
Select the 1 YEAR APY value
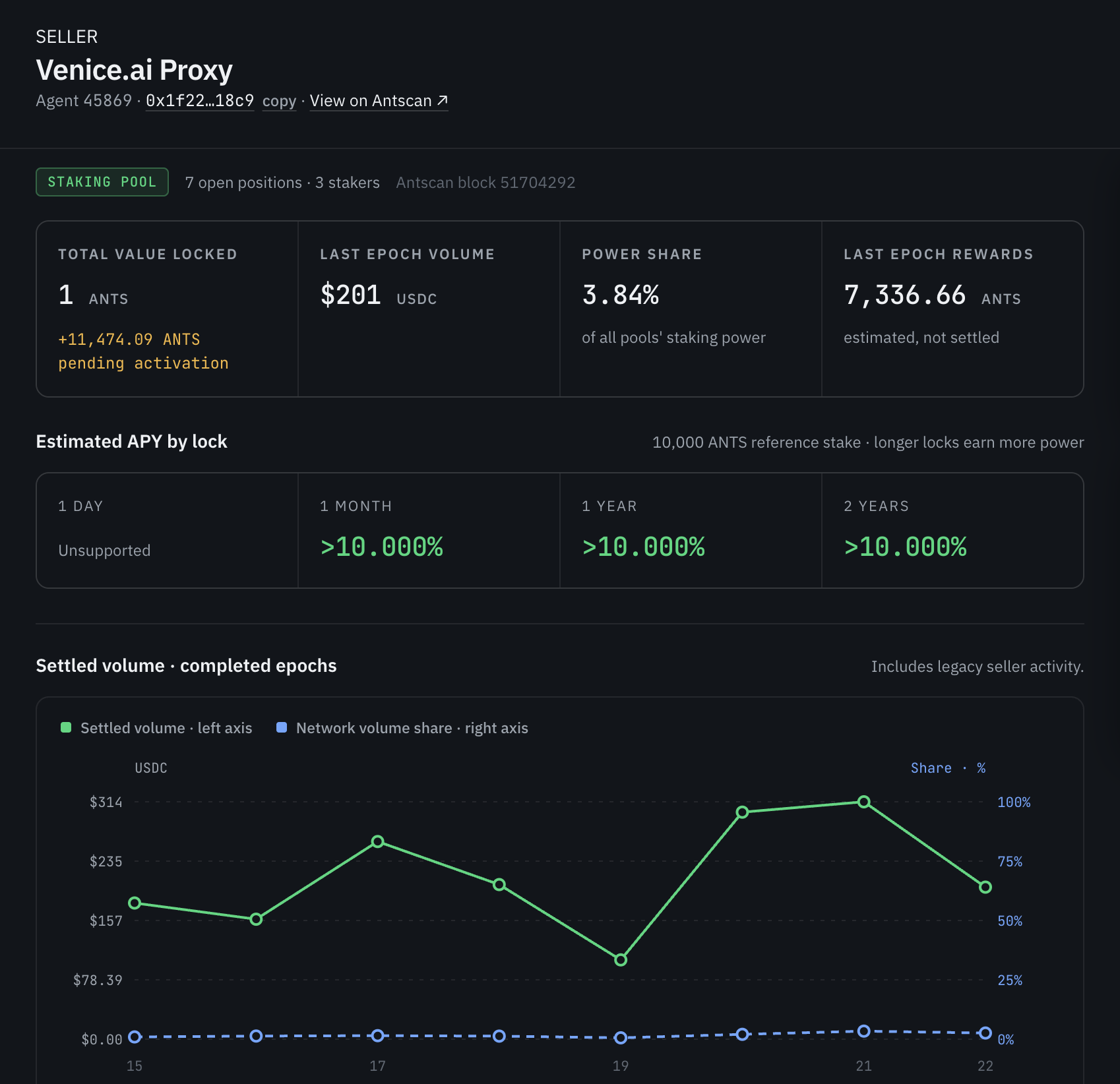tap(644, 547)
